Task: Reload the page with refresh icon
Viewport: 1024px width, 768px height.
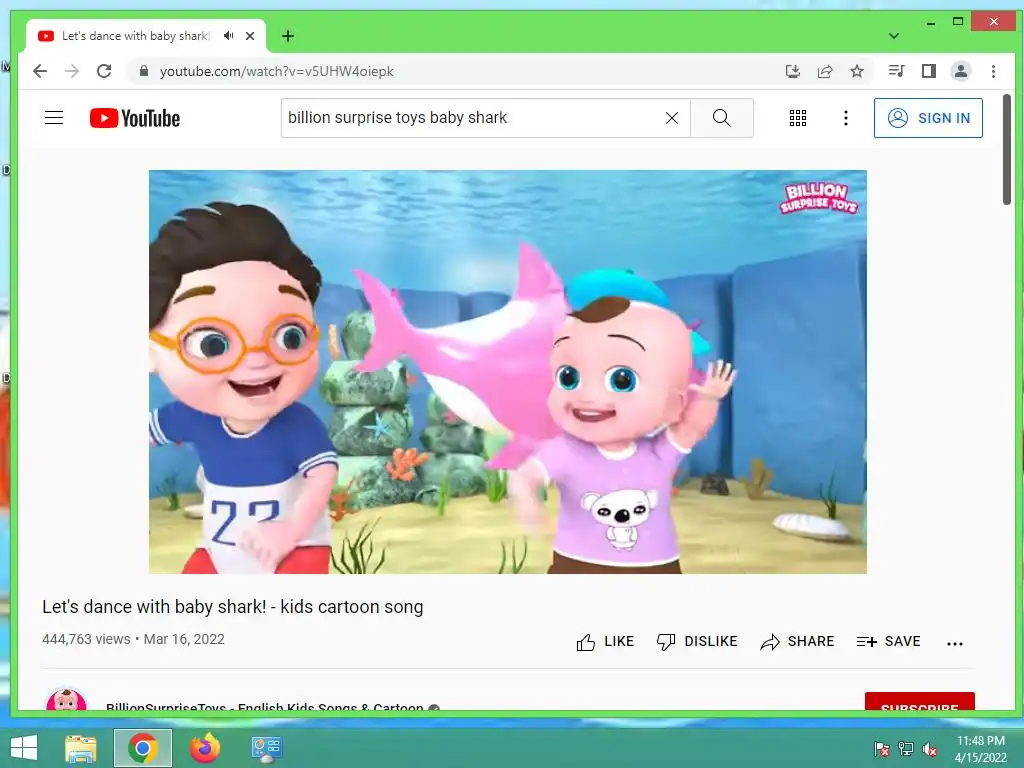Action: coord(104,71)
